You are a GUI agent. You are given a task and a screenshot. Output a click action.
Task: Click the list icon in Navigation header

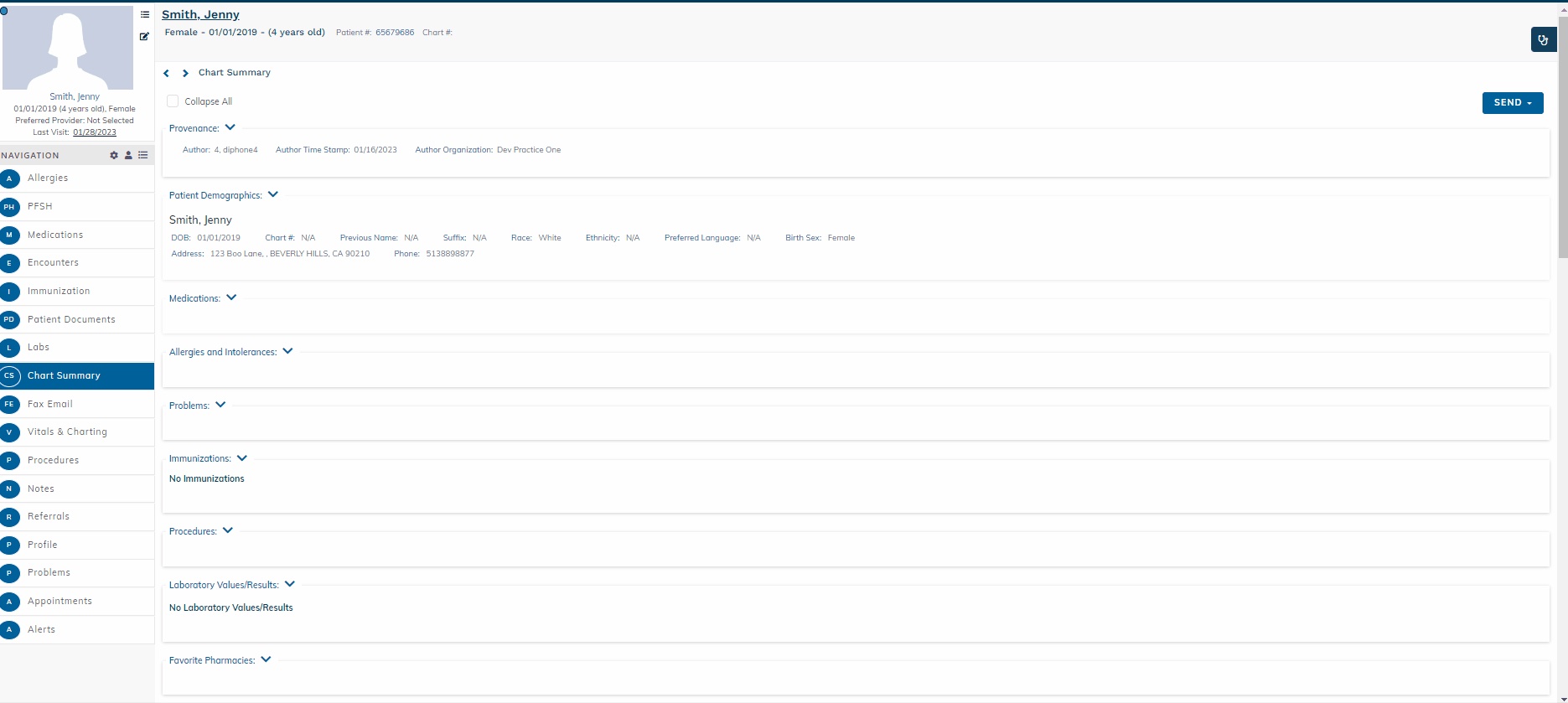coord(143,155)
